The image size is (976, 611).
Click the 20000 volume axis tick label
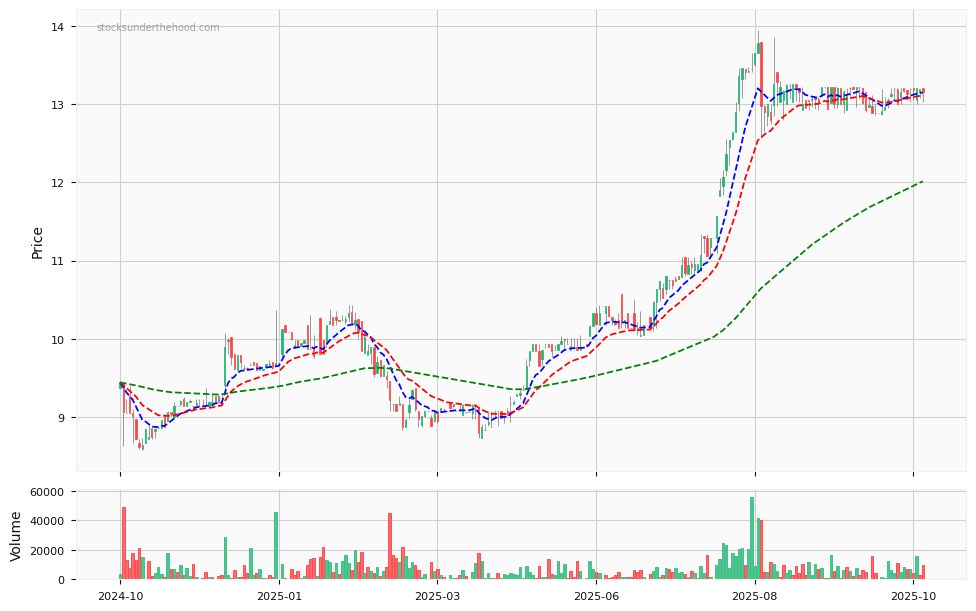point(48,551)
